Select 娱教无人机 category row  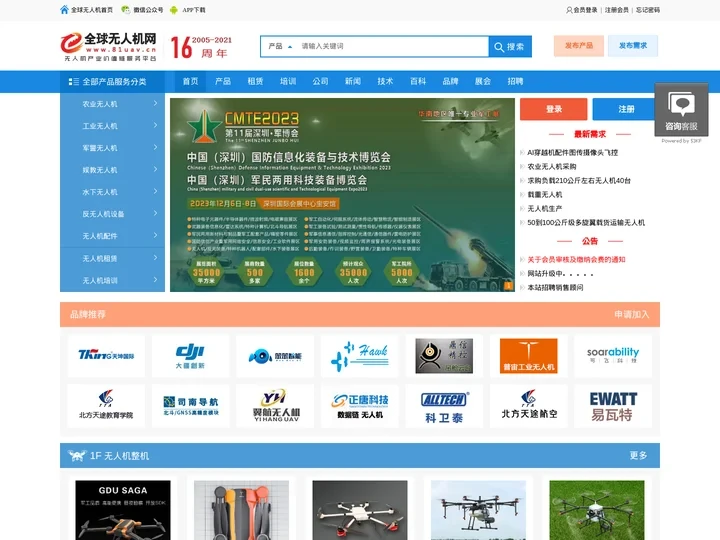coord(112,170)
